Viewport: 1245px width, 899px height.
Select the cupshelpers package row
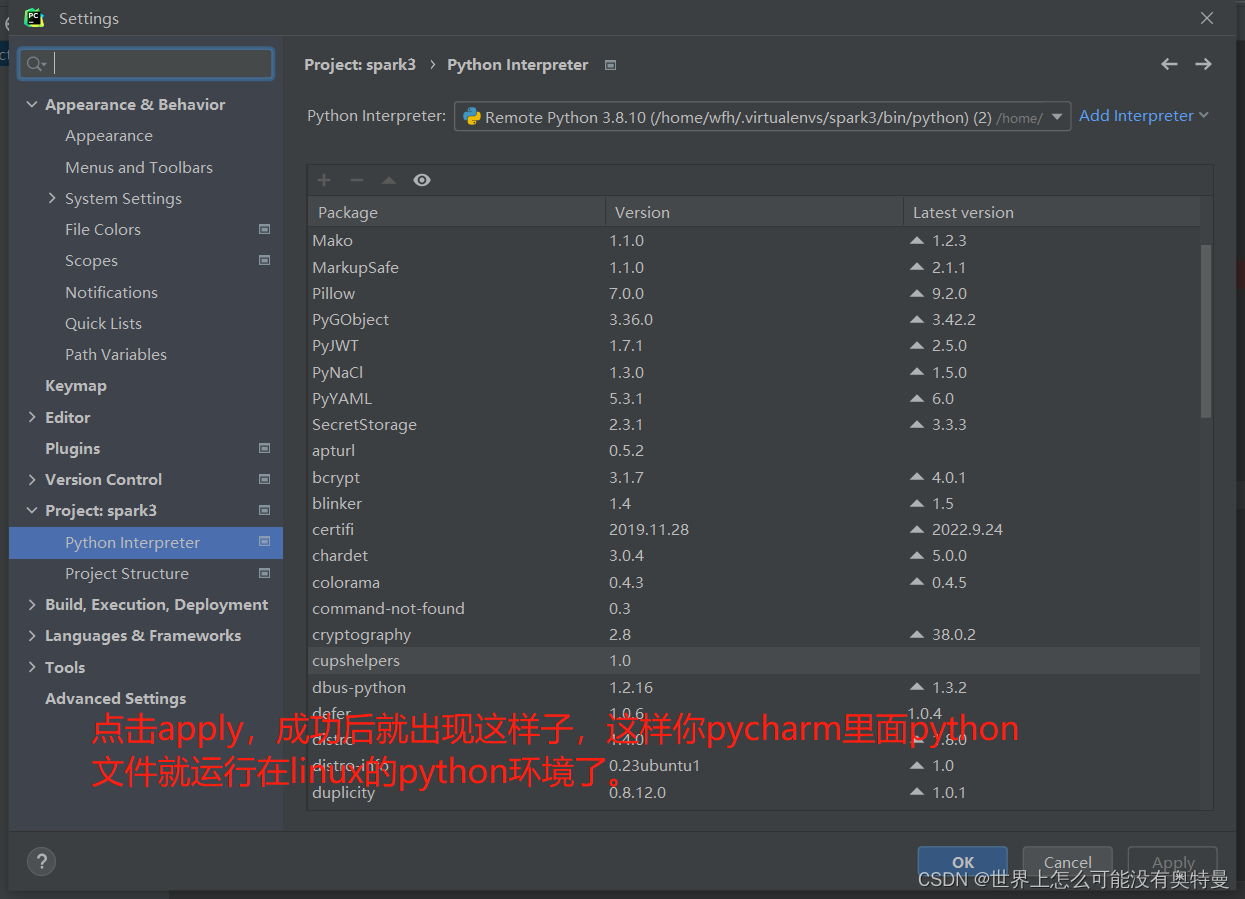(754, 661)
